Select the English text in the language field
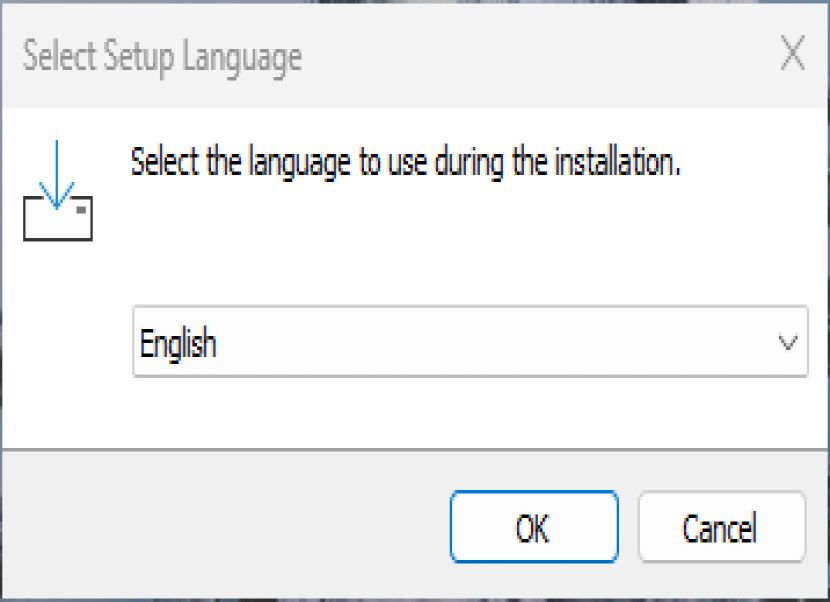This screenshot has width=830, height=602. coord(178,344)
